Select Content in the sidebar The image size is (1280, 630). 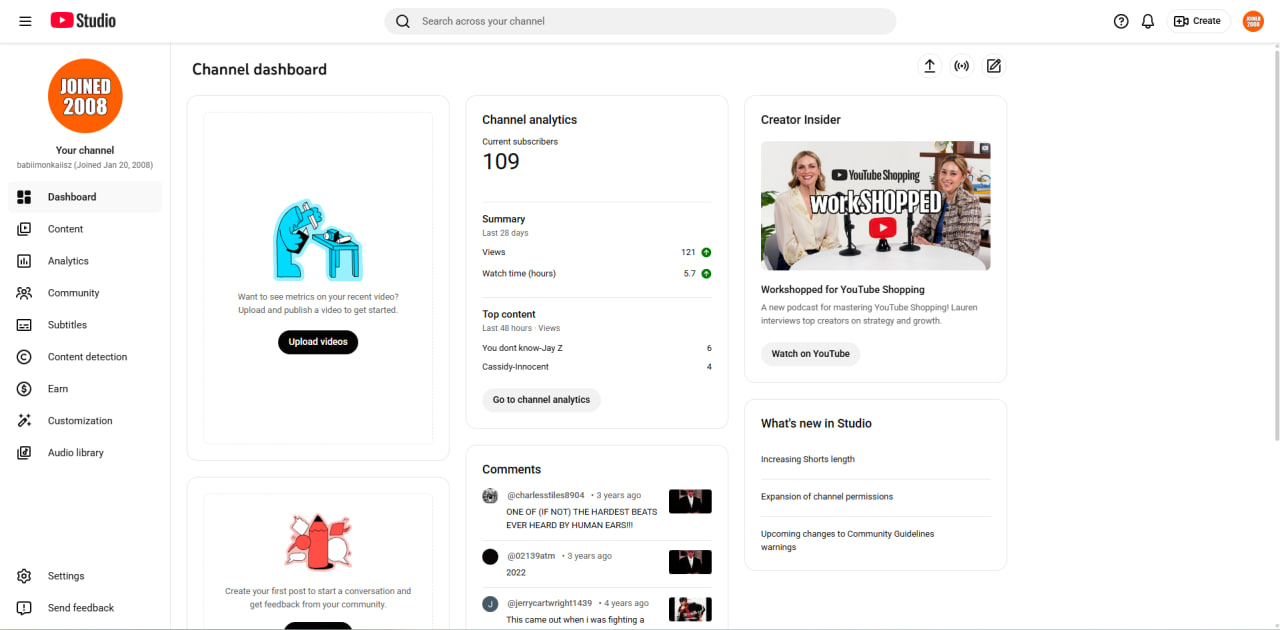pyautogui.click(x=85, y=229)
